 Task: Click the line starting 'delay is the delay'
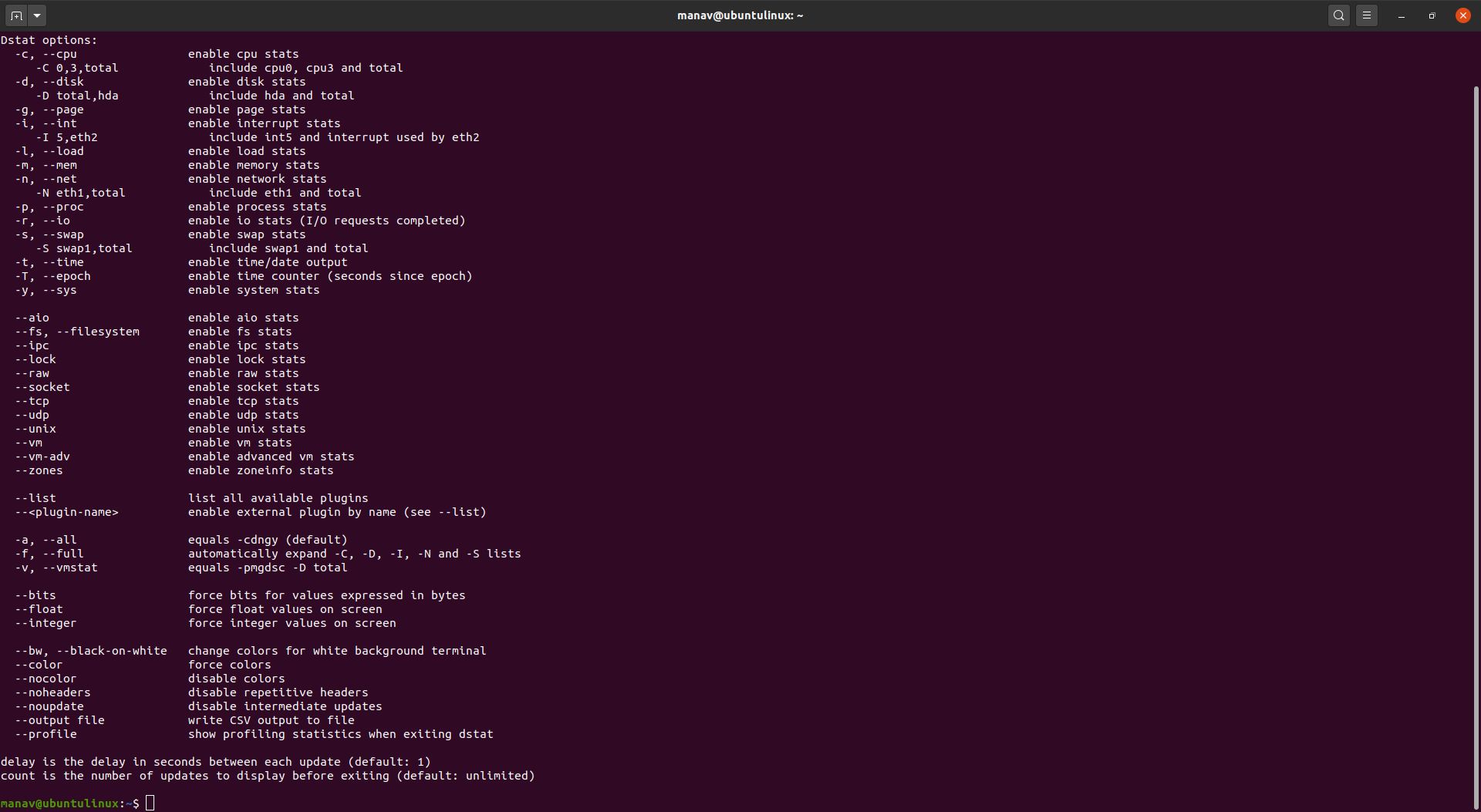click(216, 762)
